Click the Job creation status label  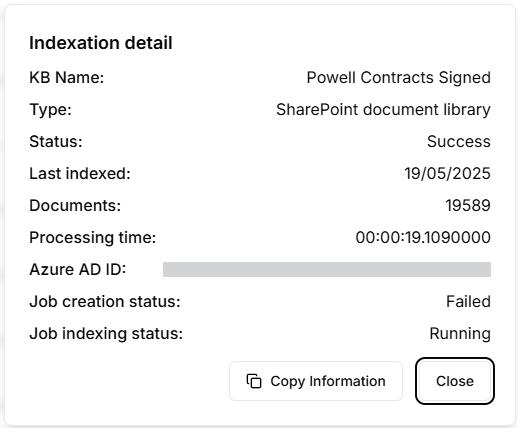tap(105, 301)
